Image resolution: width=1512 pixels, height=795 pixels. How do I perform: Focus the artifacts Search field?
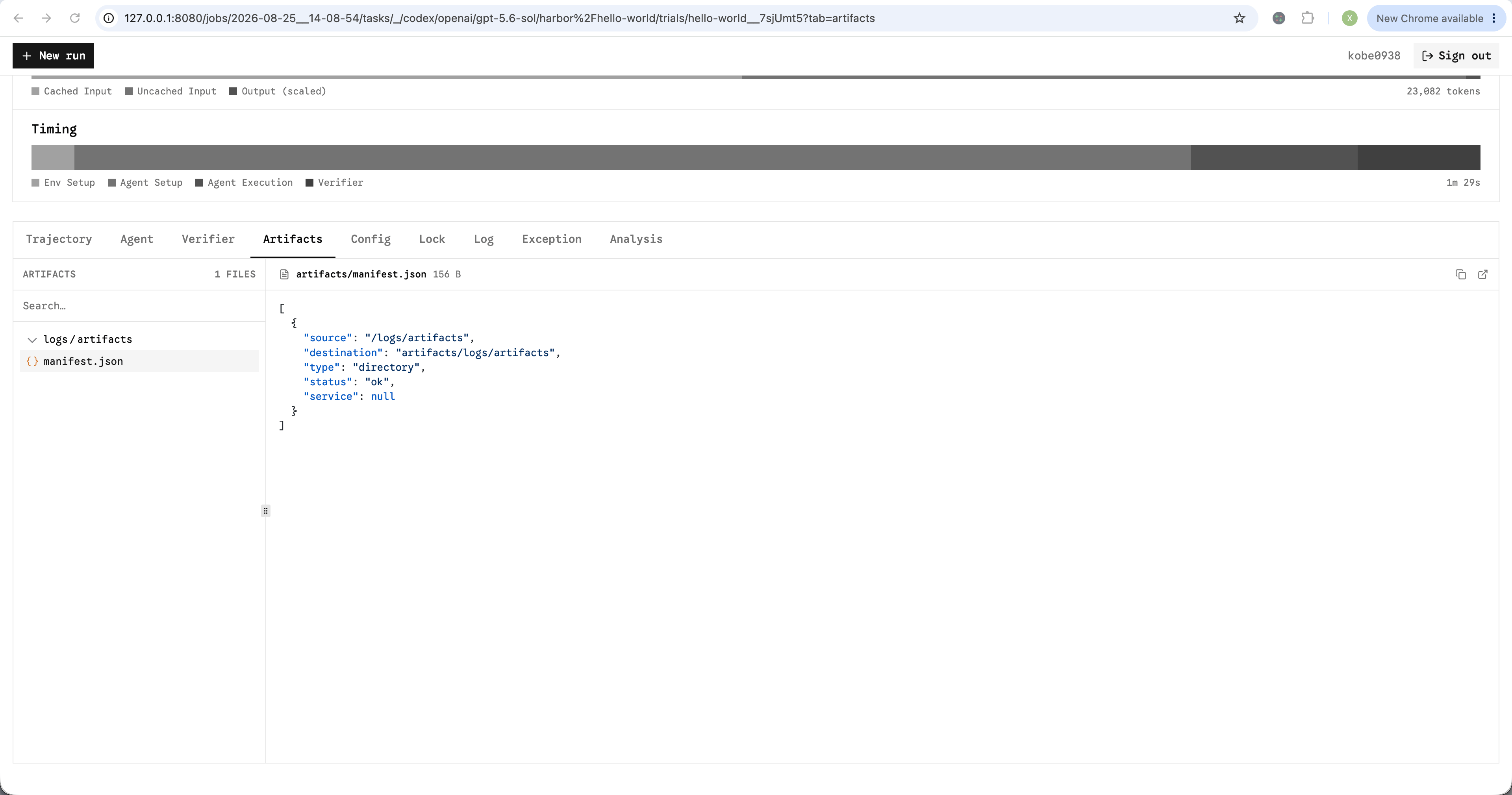(x=139, y=306)
